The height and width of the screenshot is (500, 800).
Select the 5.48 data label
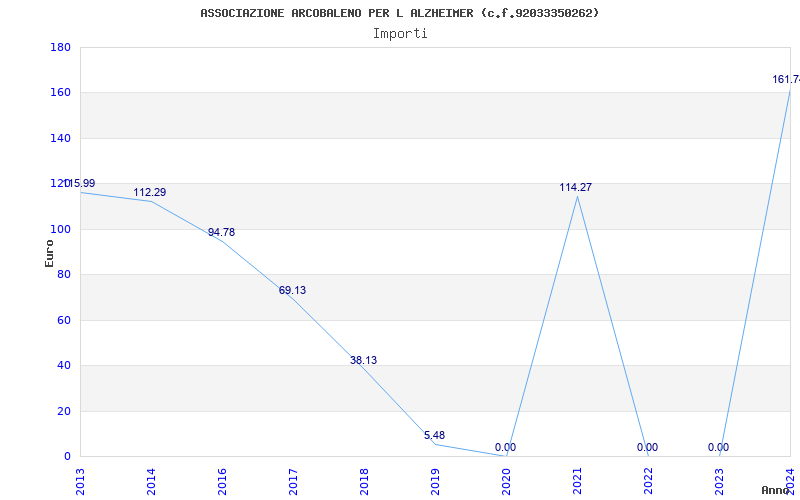pyautogui.click(x=434, y=435)
